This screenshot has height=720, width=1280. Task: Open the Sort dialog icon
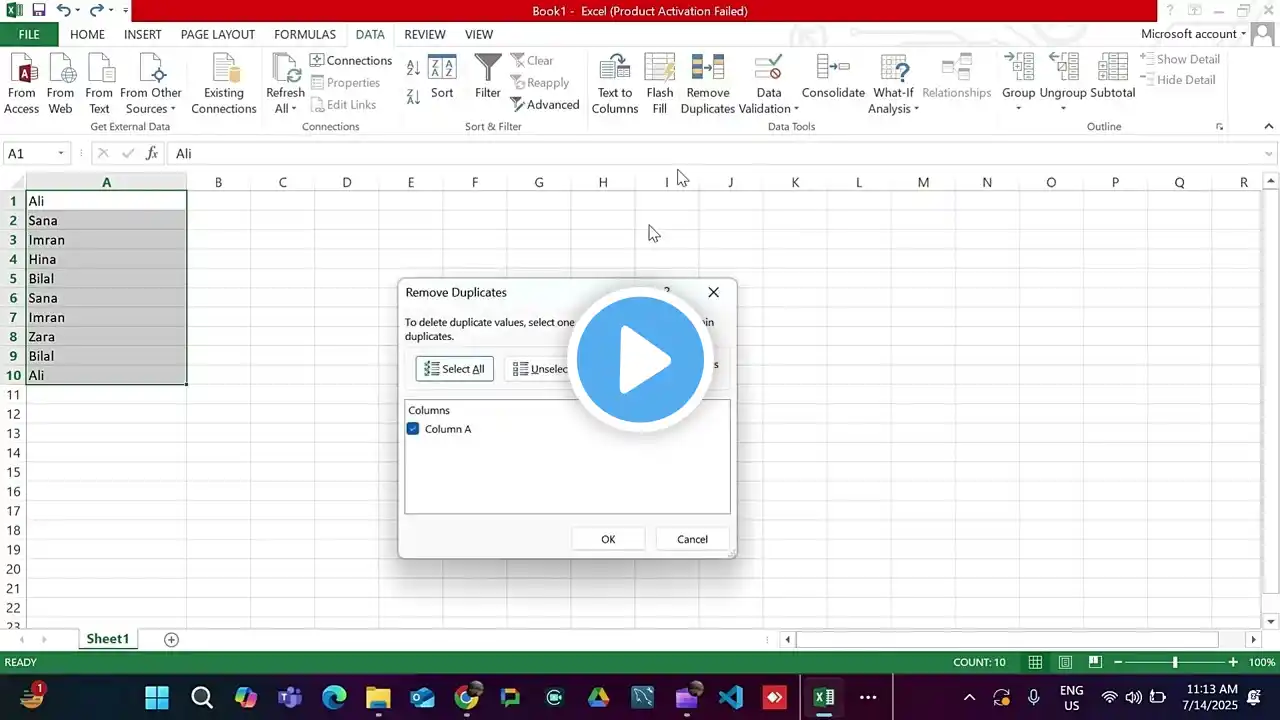tap(442, 70)
